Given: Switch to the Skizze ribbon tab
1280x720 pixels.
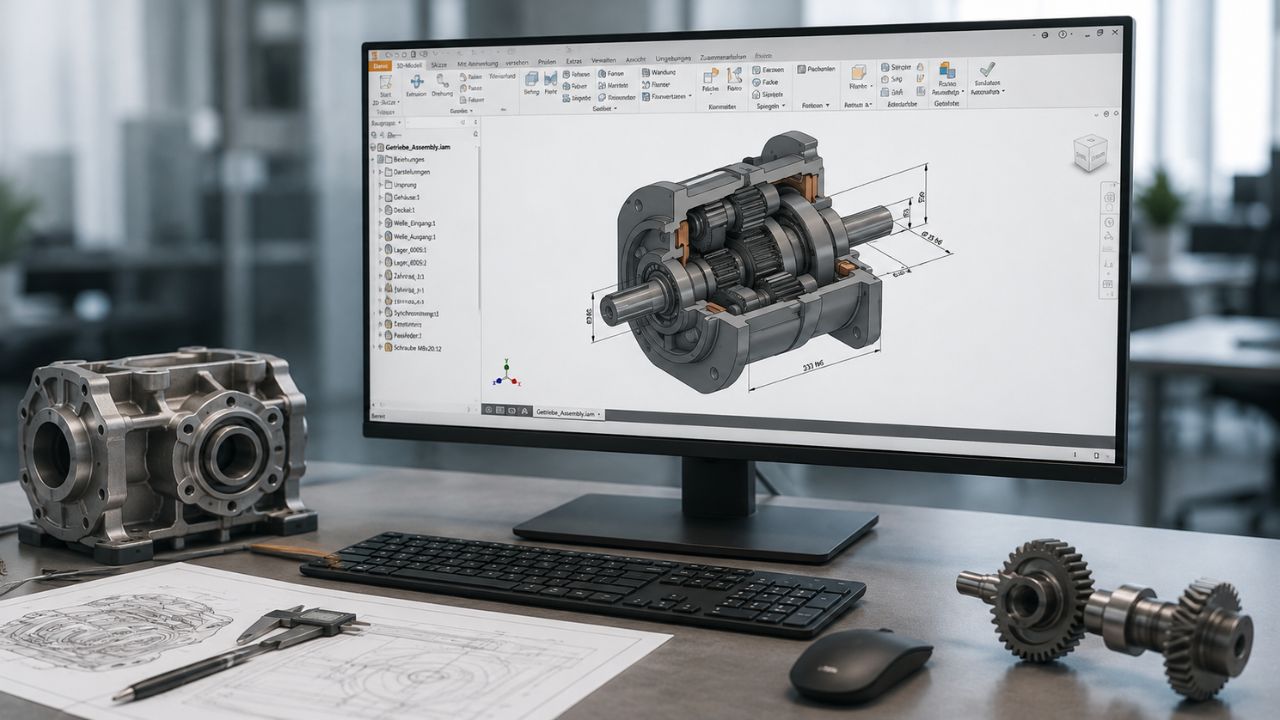Looking at the screenshot, I should tap(439, 65).
